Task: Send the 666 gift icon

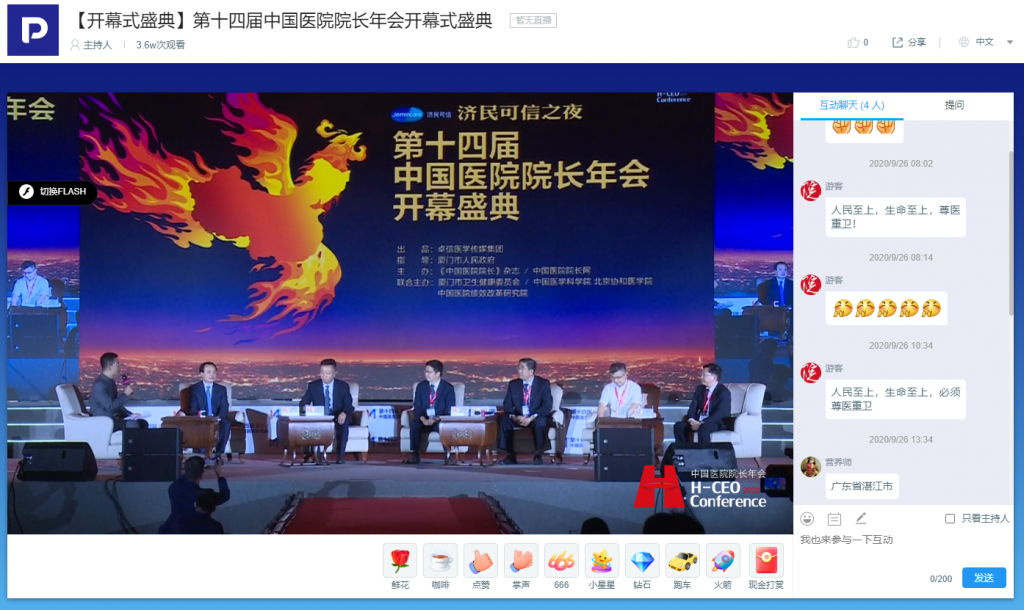Action: point(561,561)
